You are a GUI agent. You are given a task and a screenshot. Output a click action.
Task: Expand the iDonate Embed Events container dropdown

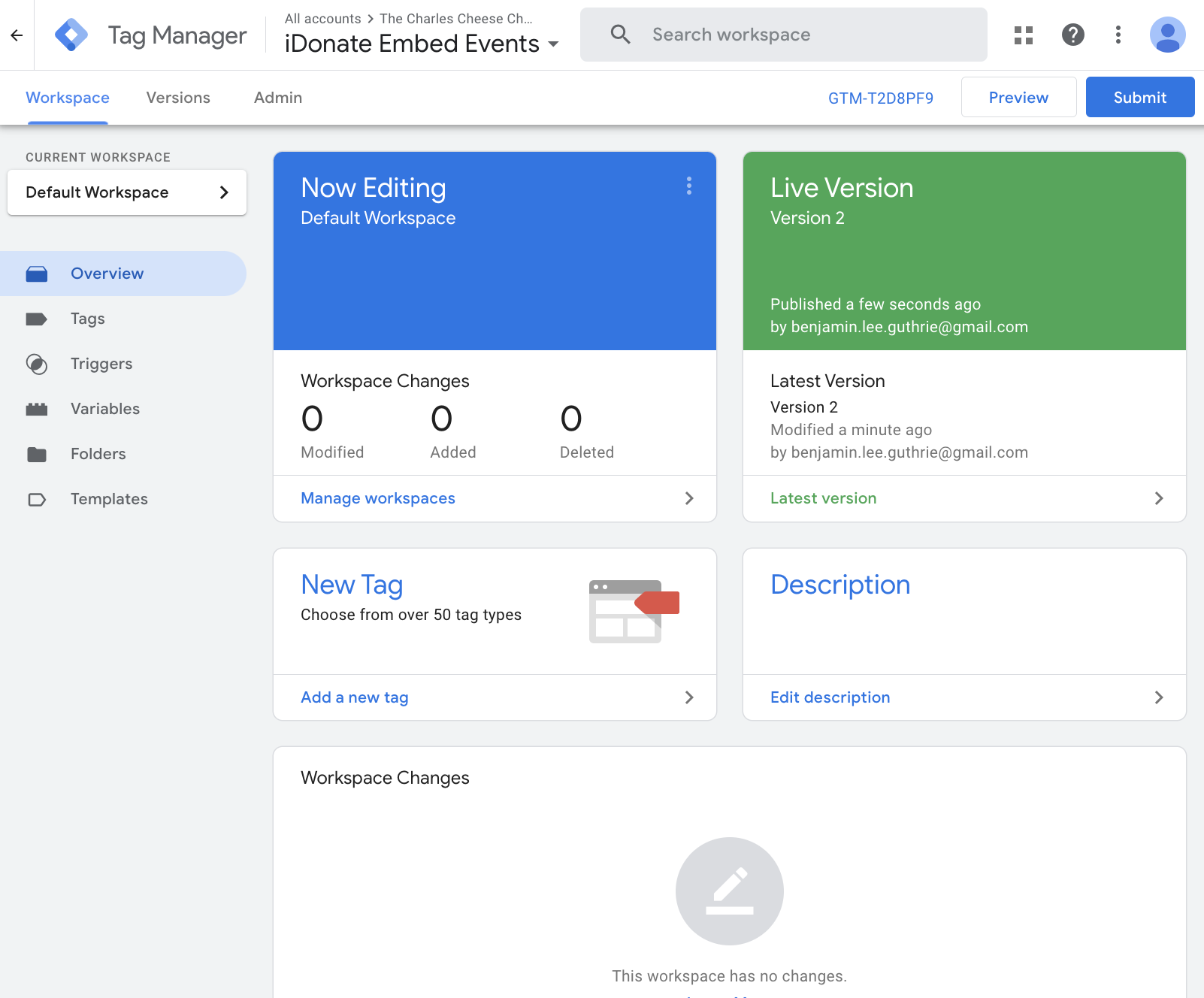[x=554, y=44]
